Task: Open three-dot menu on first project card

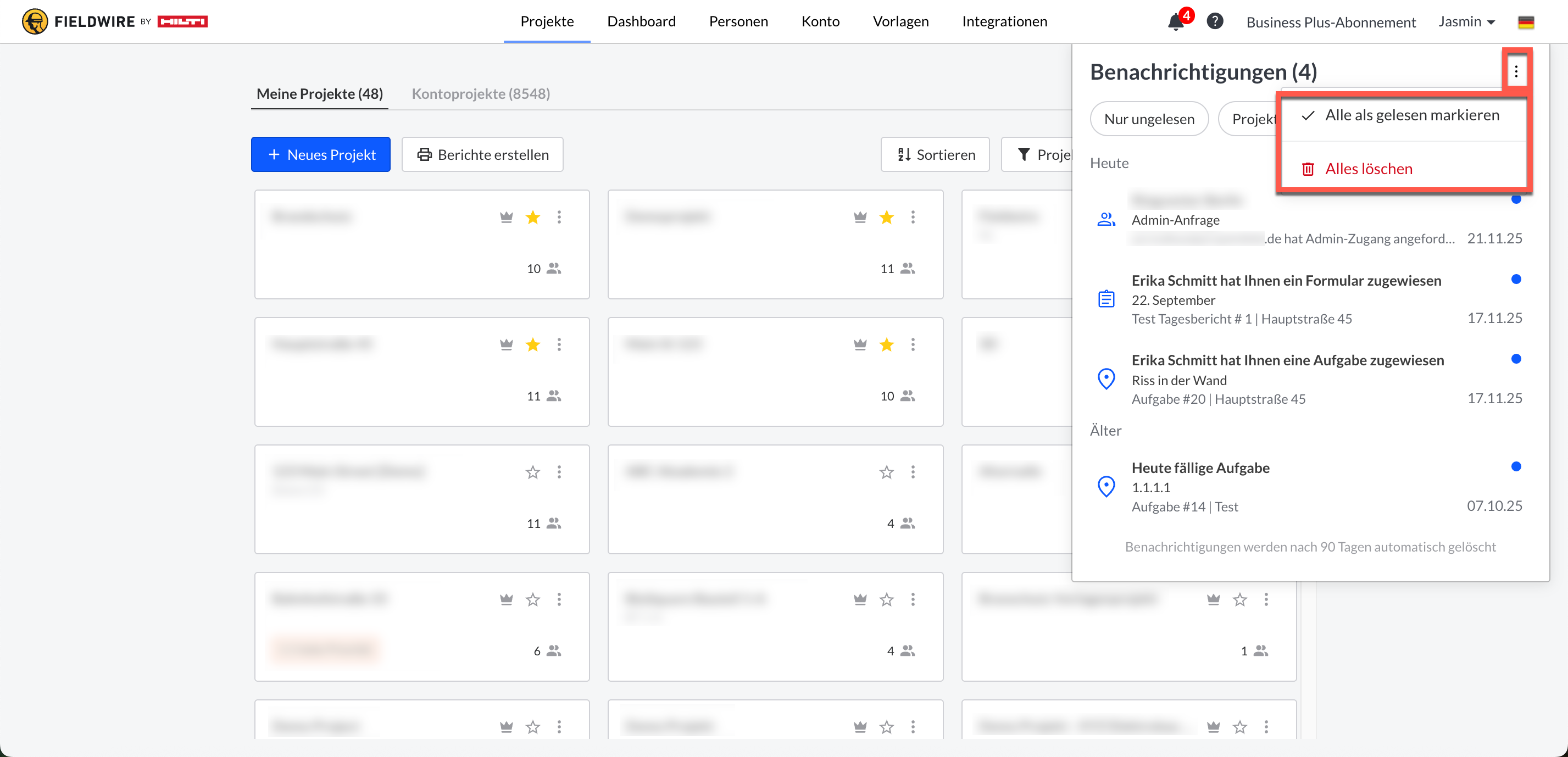Action: [x=559, y=217]
